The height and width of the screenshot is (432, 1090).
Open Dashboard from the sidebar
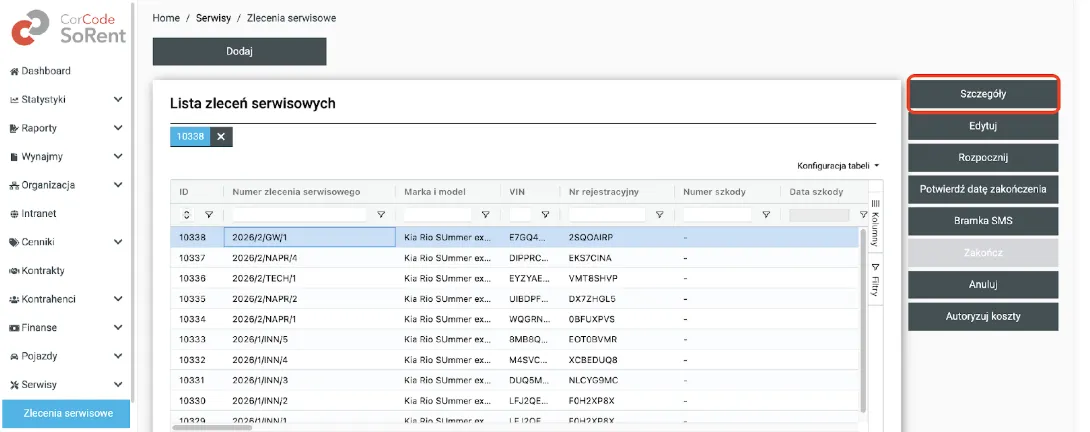(40, 71)
